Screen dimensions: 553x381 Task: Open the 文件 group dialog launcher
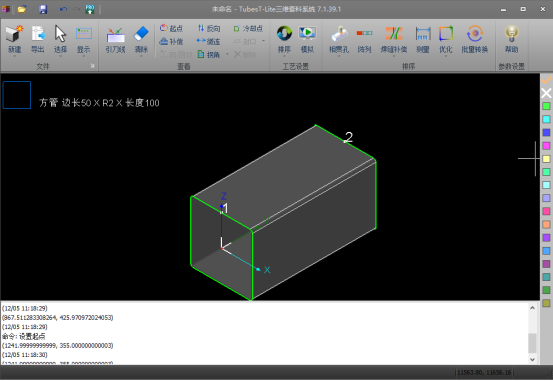pos(92,66)
